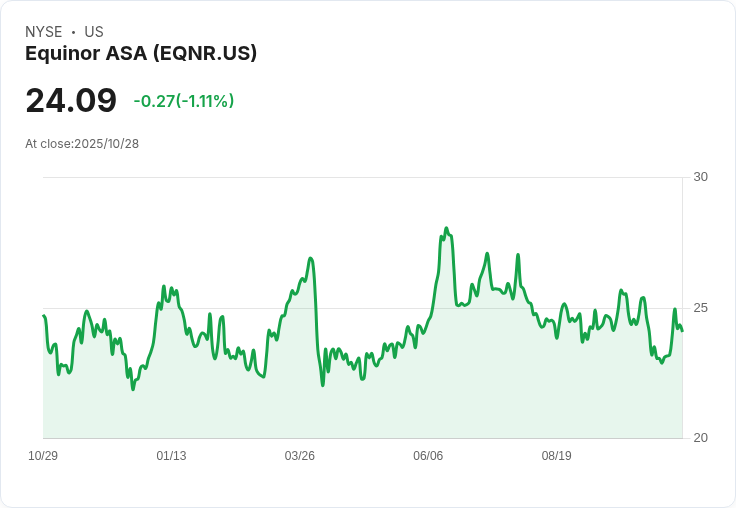The image size is (736, 508).
Task: Click the highest peak of the price line
Action: click(x=446, y=228)
